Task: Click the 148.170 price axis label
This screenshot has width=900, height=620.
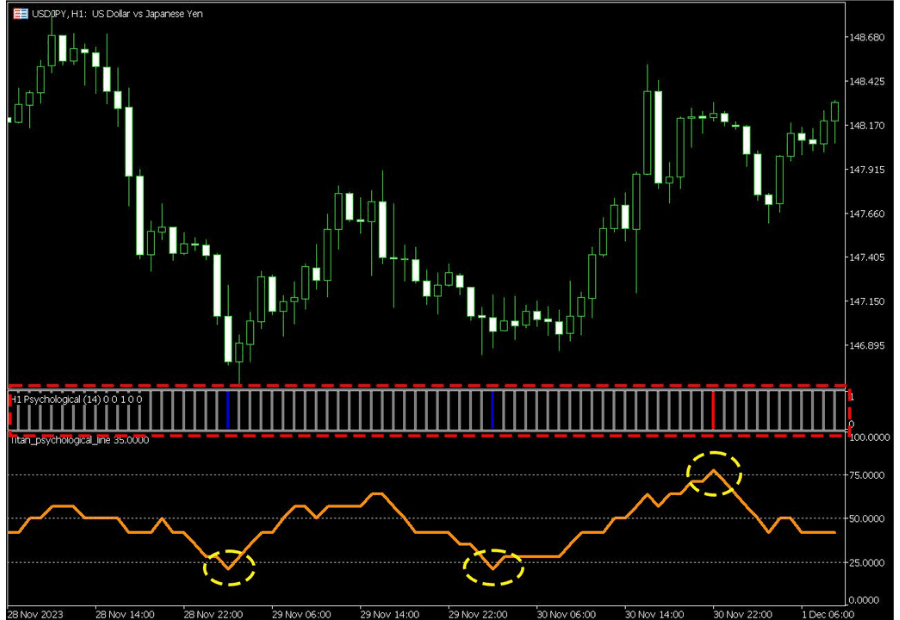Action: (867, 126)
